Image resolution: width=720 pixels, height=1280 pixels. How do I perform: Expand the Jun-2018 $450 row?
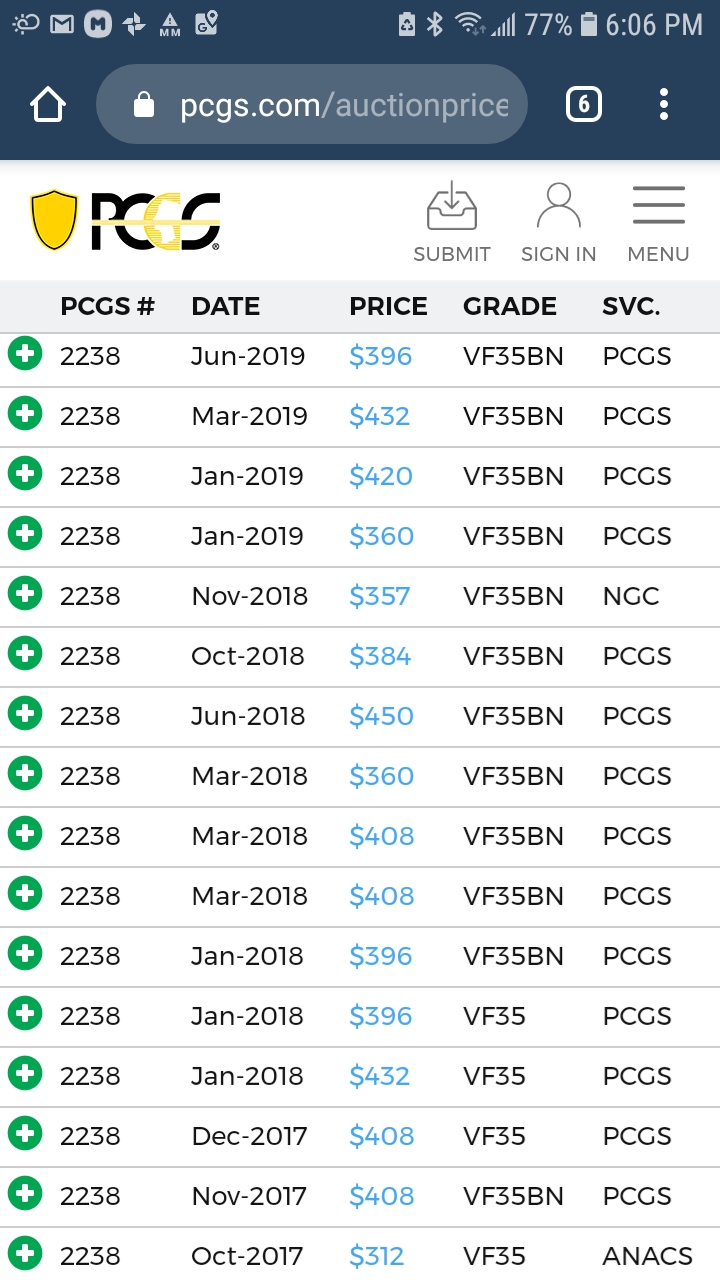pyautogui.click(x=25, y=714)
